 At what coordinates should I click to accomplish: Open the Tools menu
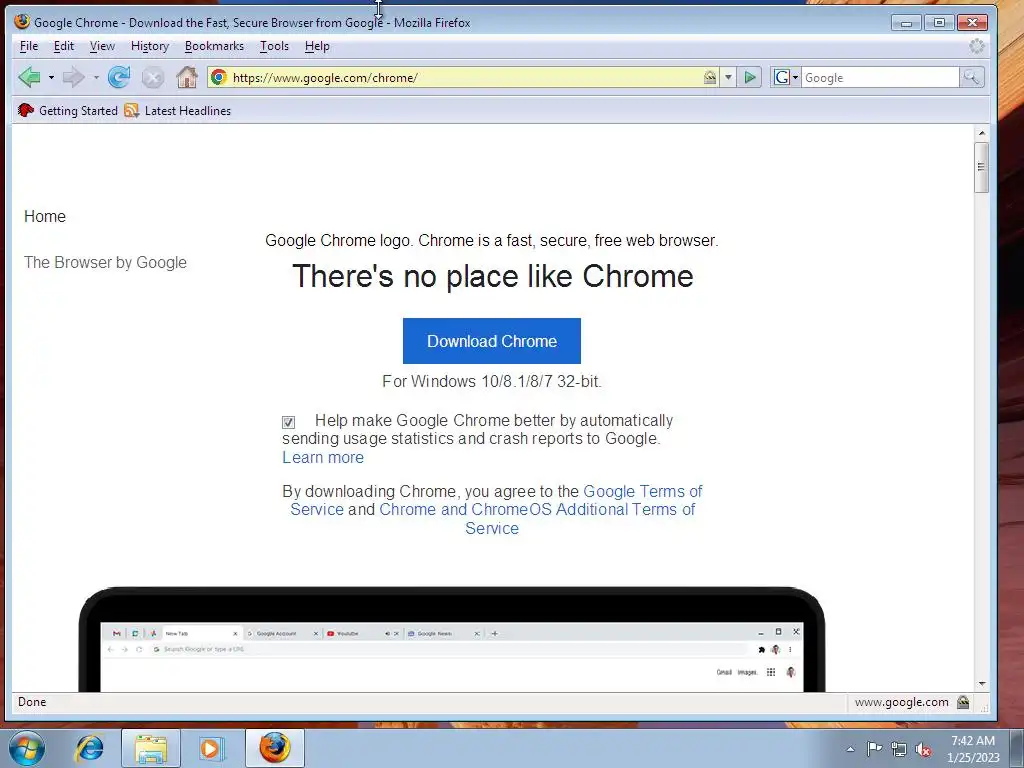click(274, 46)
